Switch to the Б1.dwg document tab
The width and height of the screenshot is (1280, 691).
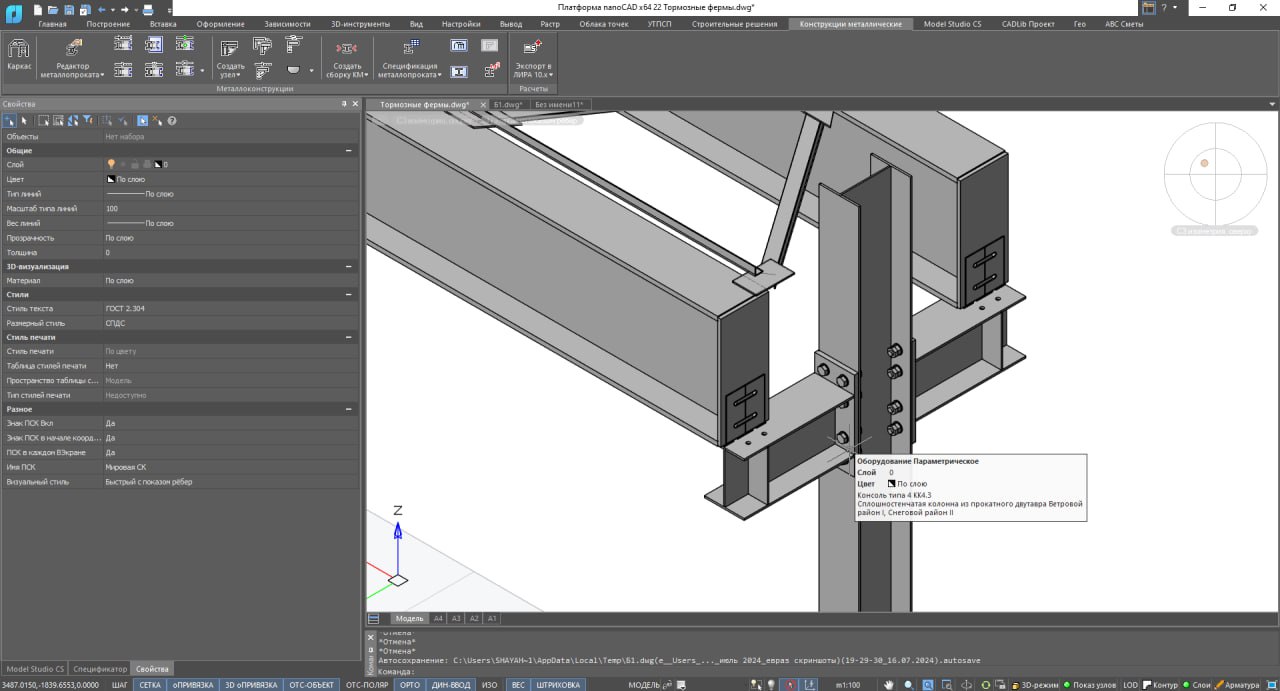508,104
